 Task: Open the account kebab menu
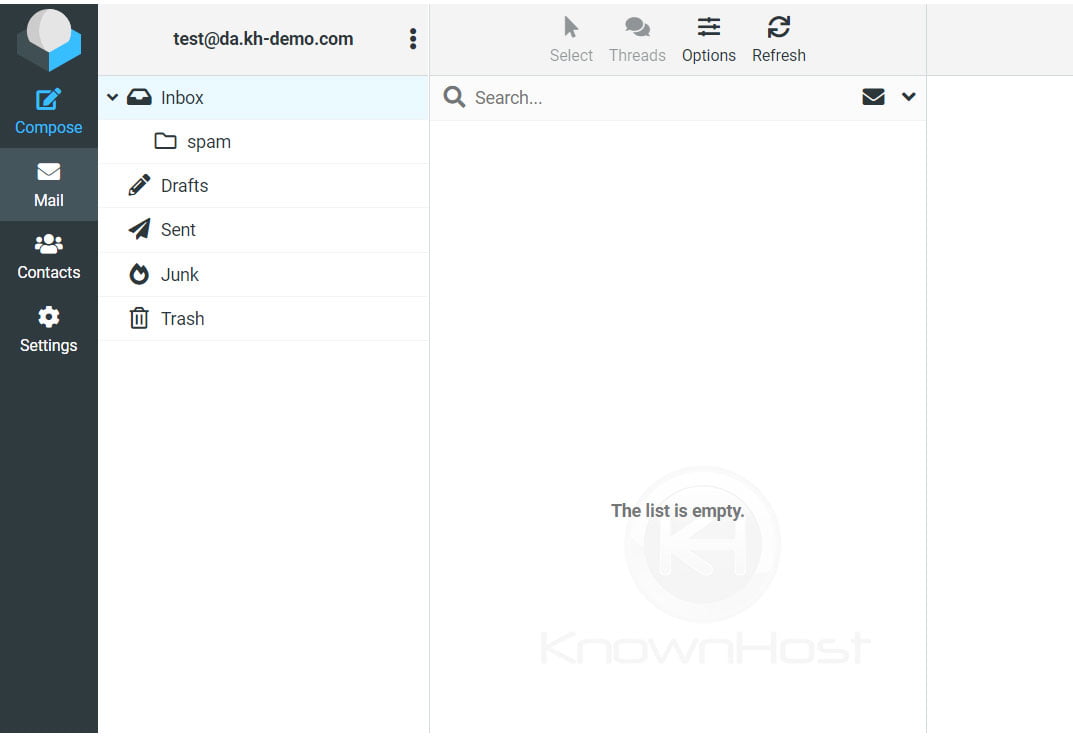[x=413, y=38]
